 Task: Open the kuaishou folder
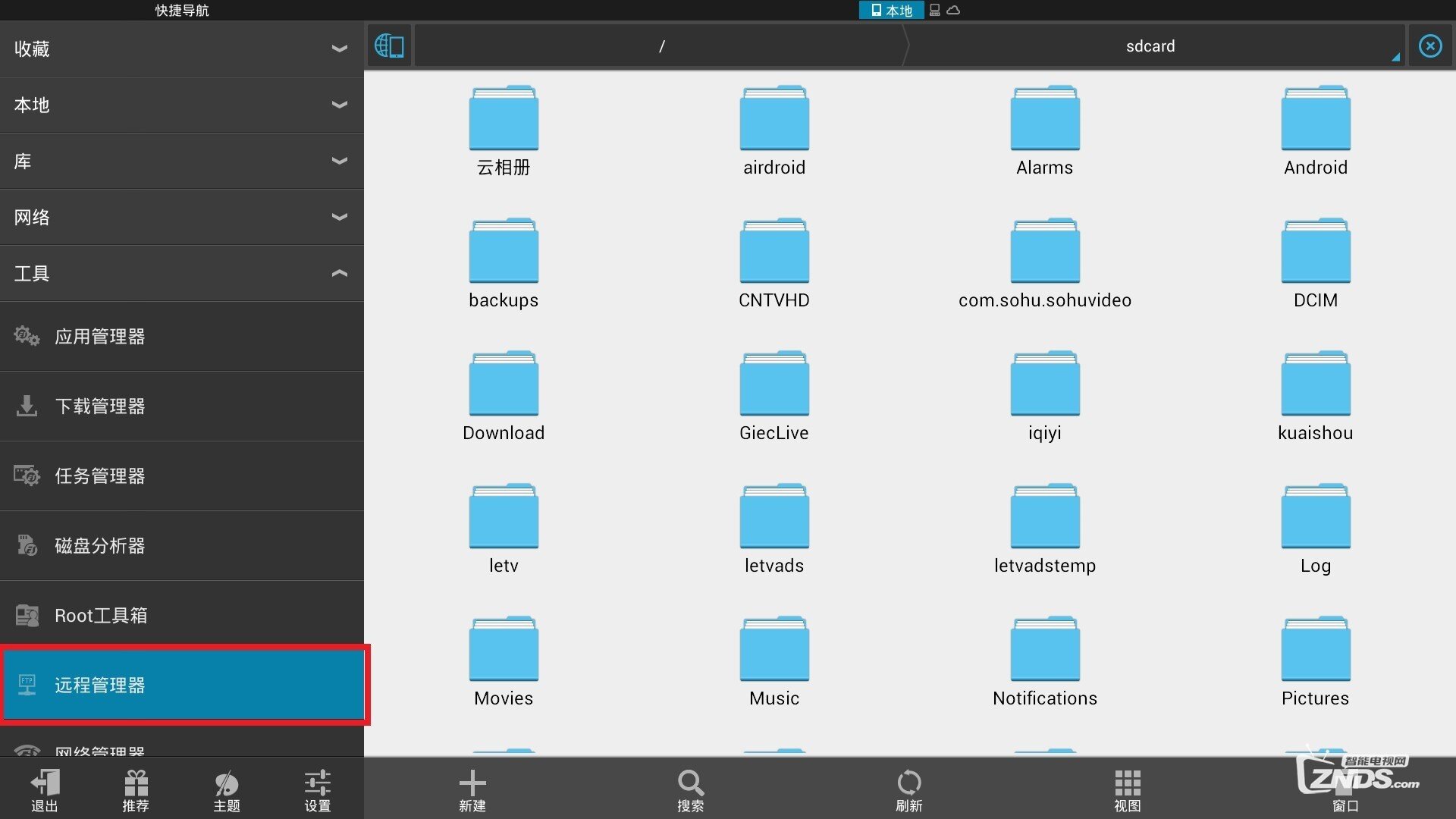point(1316,397)
